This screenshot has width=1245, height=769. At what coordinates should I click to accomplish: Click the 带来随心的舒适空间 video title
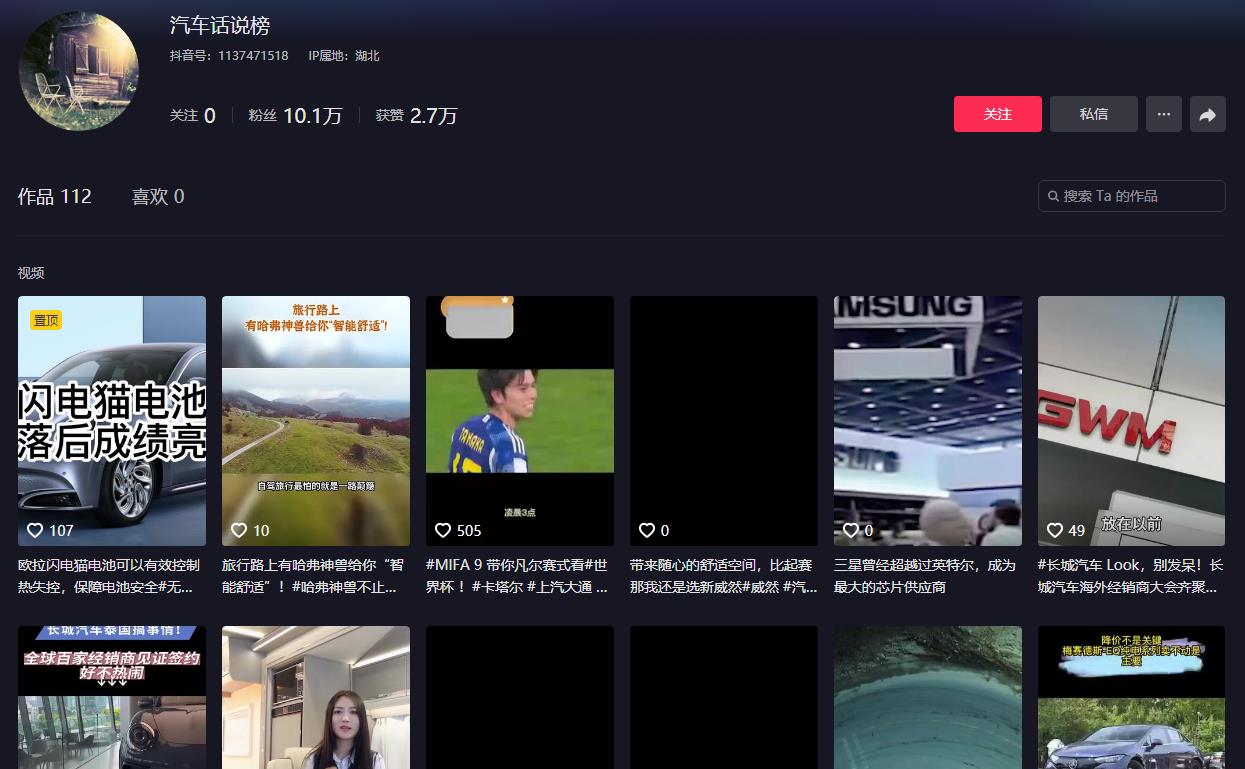pos(724,576)
